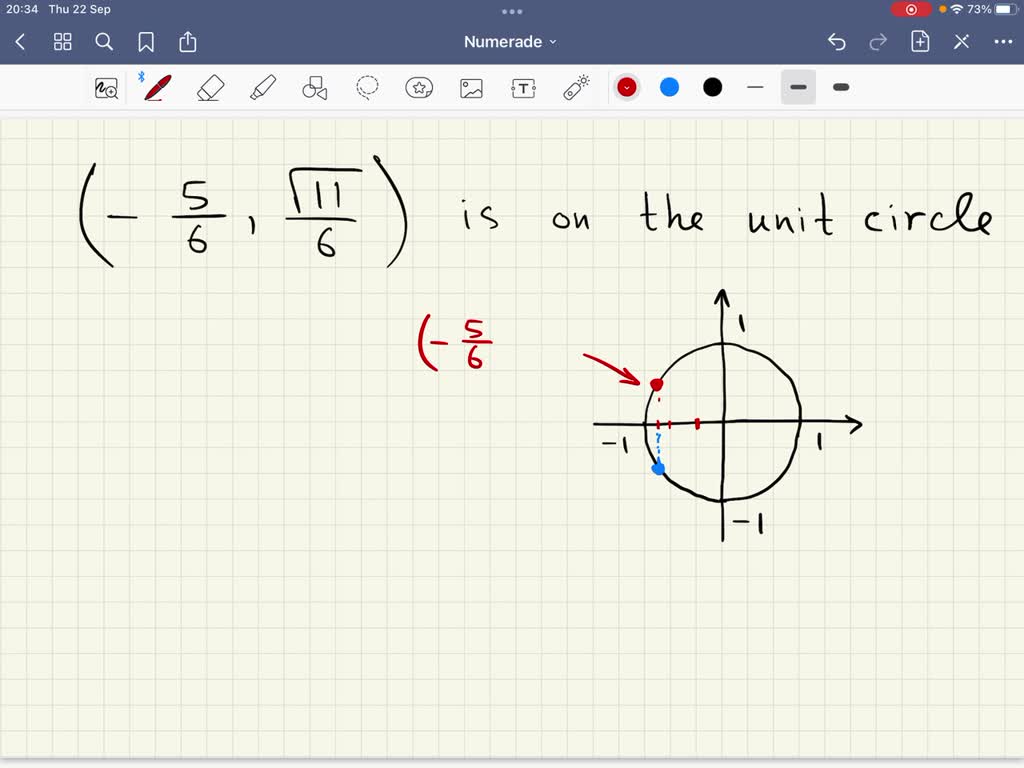Screen dimensions: 1024x768
Task: Open the Shapes tool
Action: [314, 87]
